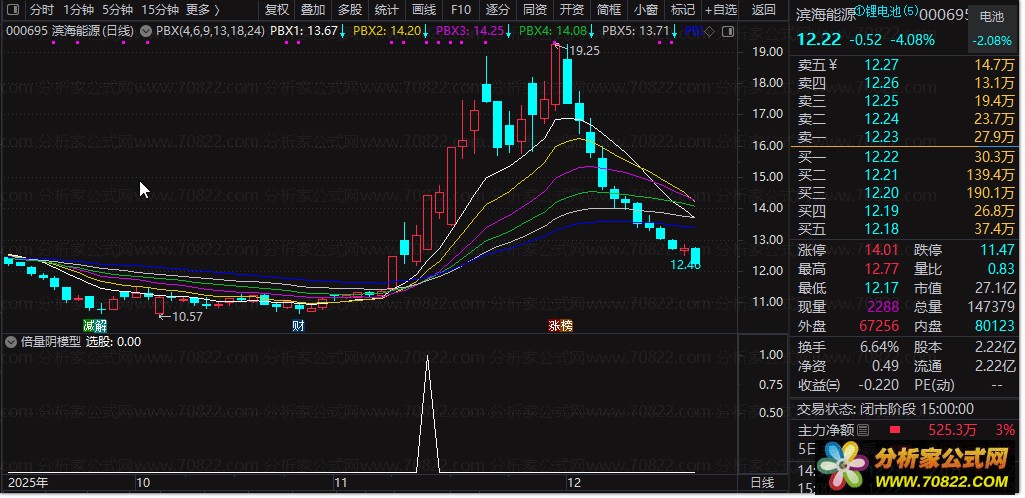Click the diamond icon after PBX5
This screenshot has height=498, width=1025.
click(709, 31)
